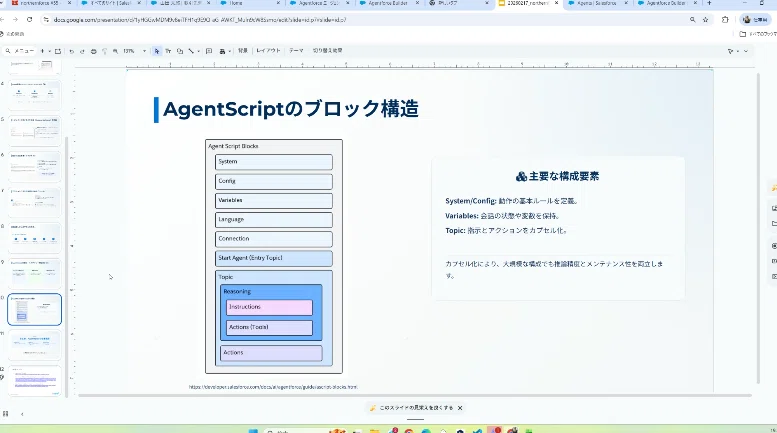Click the Config block in diagram
Image resolution: width=777 pixels, height=433 pixels.
274,181
